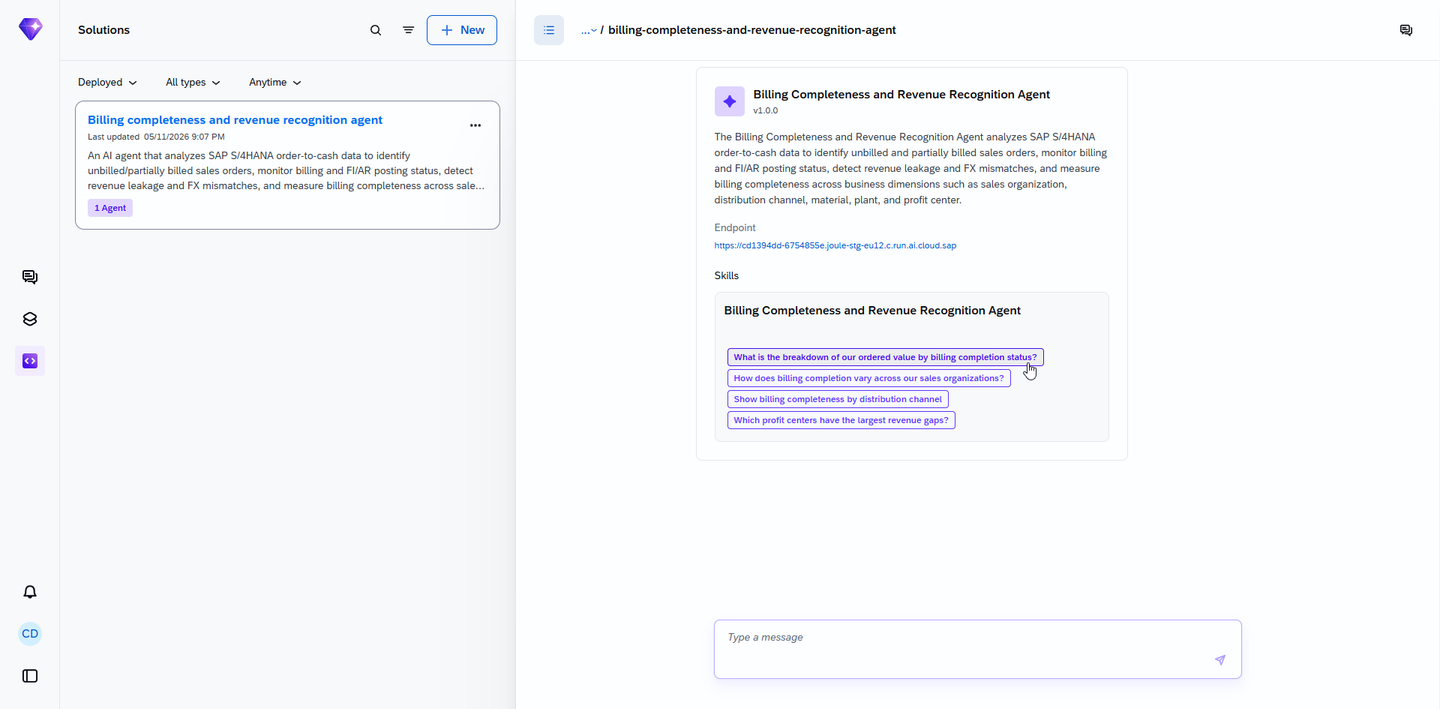The image size is (1440, 709).
Task: Click the purple diamond app logo
Action: [x=30, y=30]
